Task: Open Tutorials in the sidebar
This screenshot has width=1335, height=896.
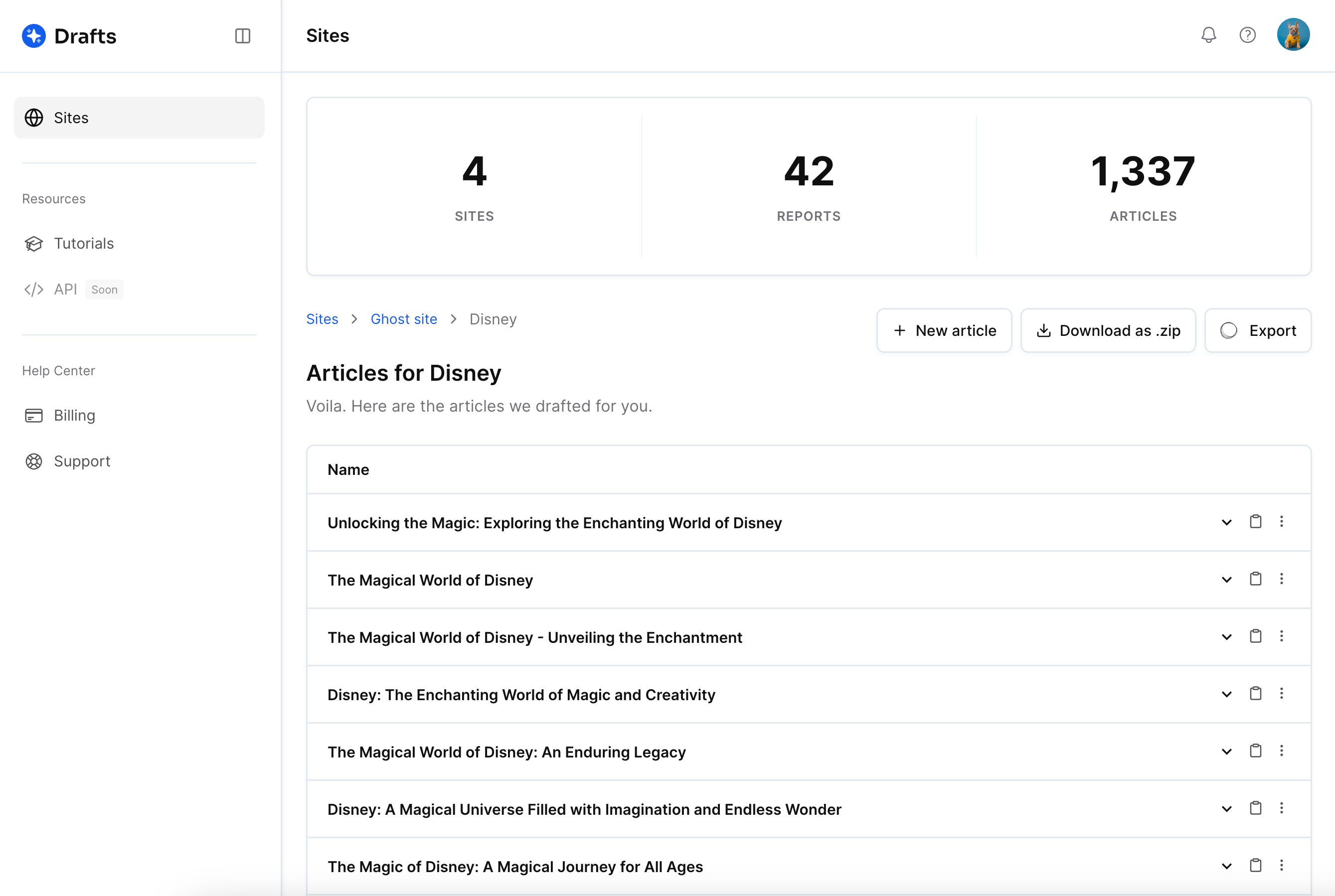Action: (69, 243)
